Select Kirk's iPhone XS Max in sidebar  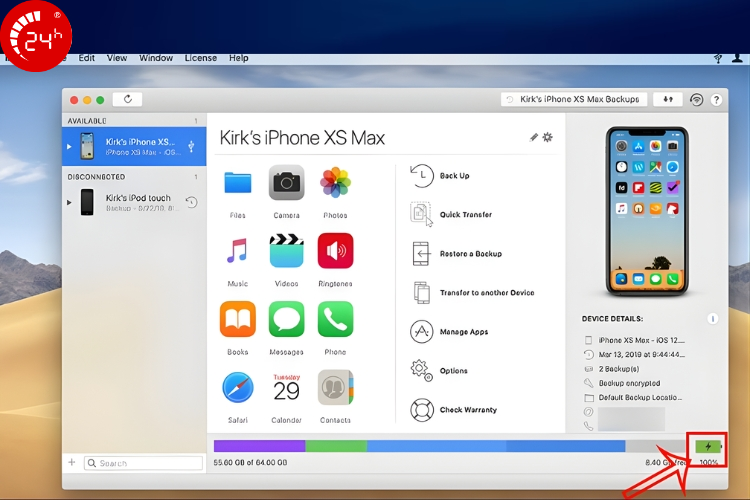click(x=134, y=146)
